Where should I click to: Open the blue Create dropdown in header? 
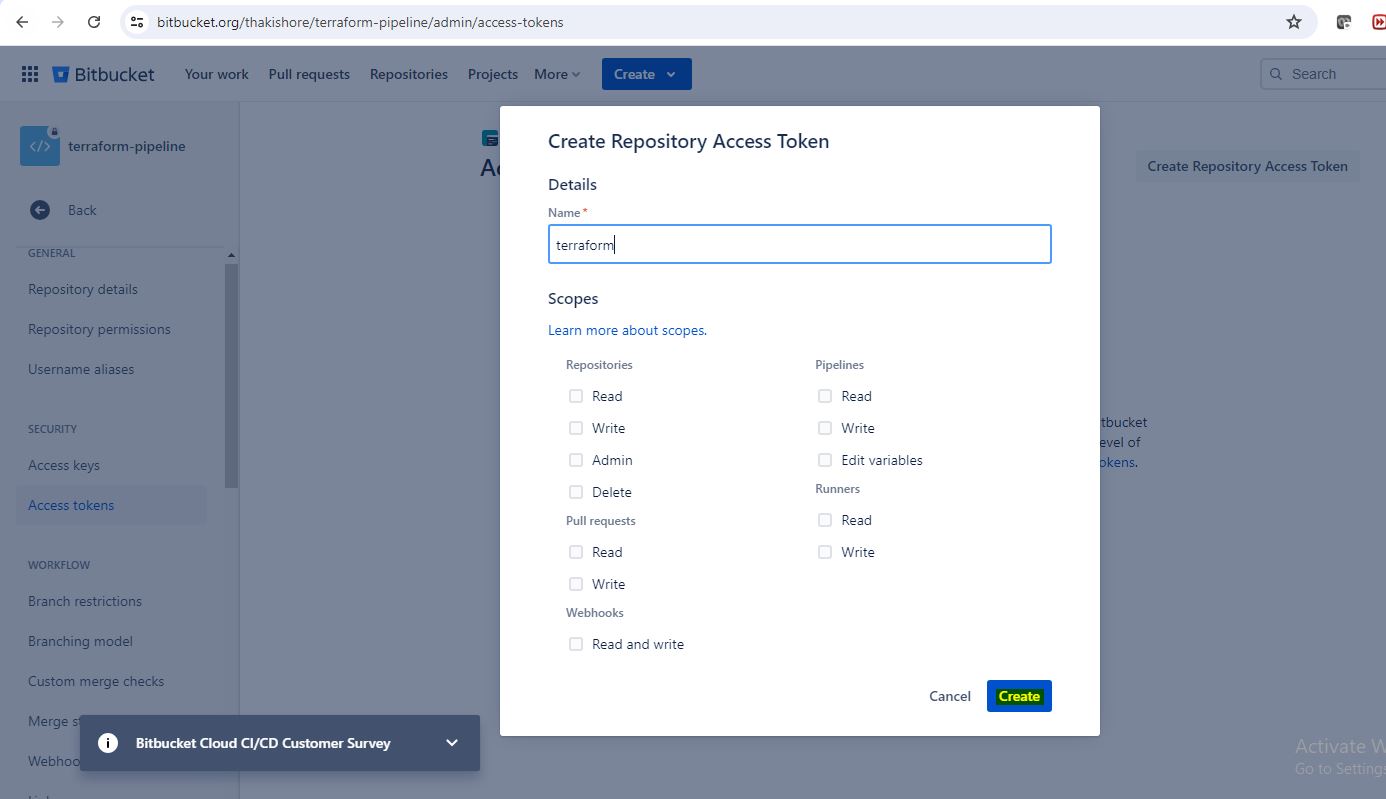click(x=646, y=74)
